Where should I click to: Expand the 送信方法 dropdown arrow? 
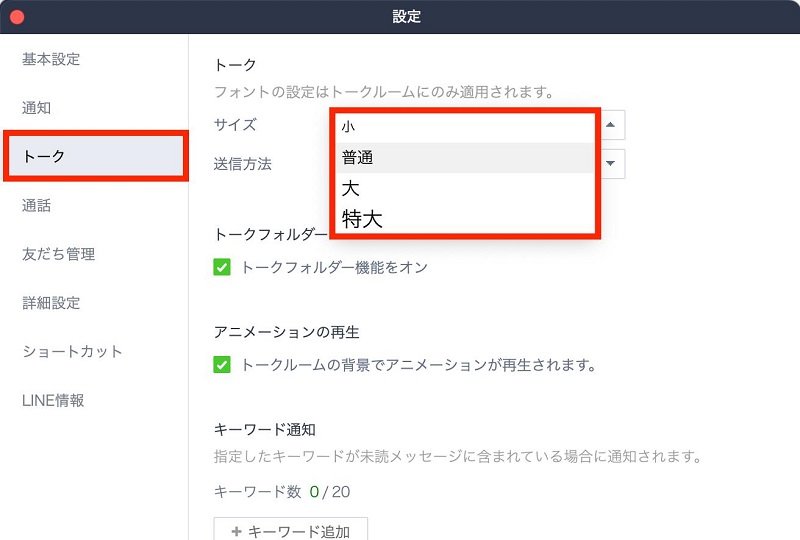[x=612, y=163]
